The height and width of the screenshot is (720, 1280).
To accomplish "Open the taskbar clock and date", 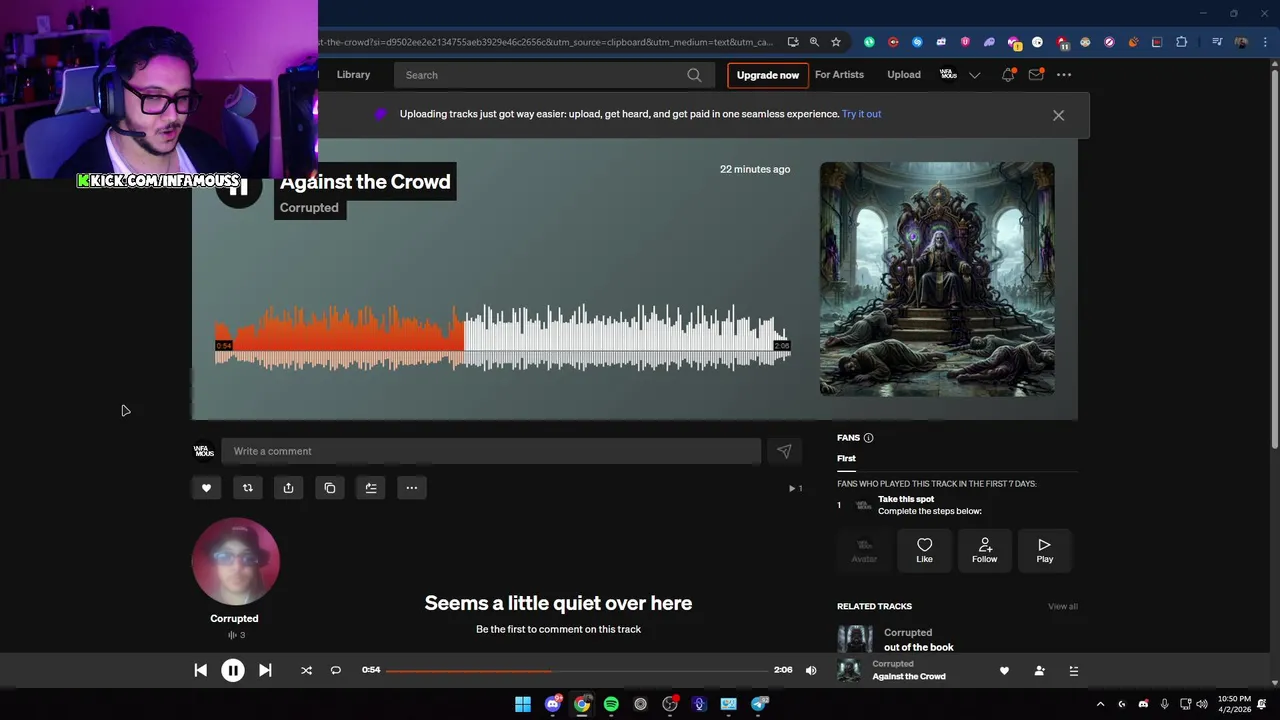I will click(1234, 704).
